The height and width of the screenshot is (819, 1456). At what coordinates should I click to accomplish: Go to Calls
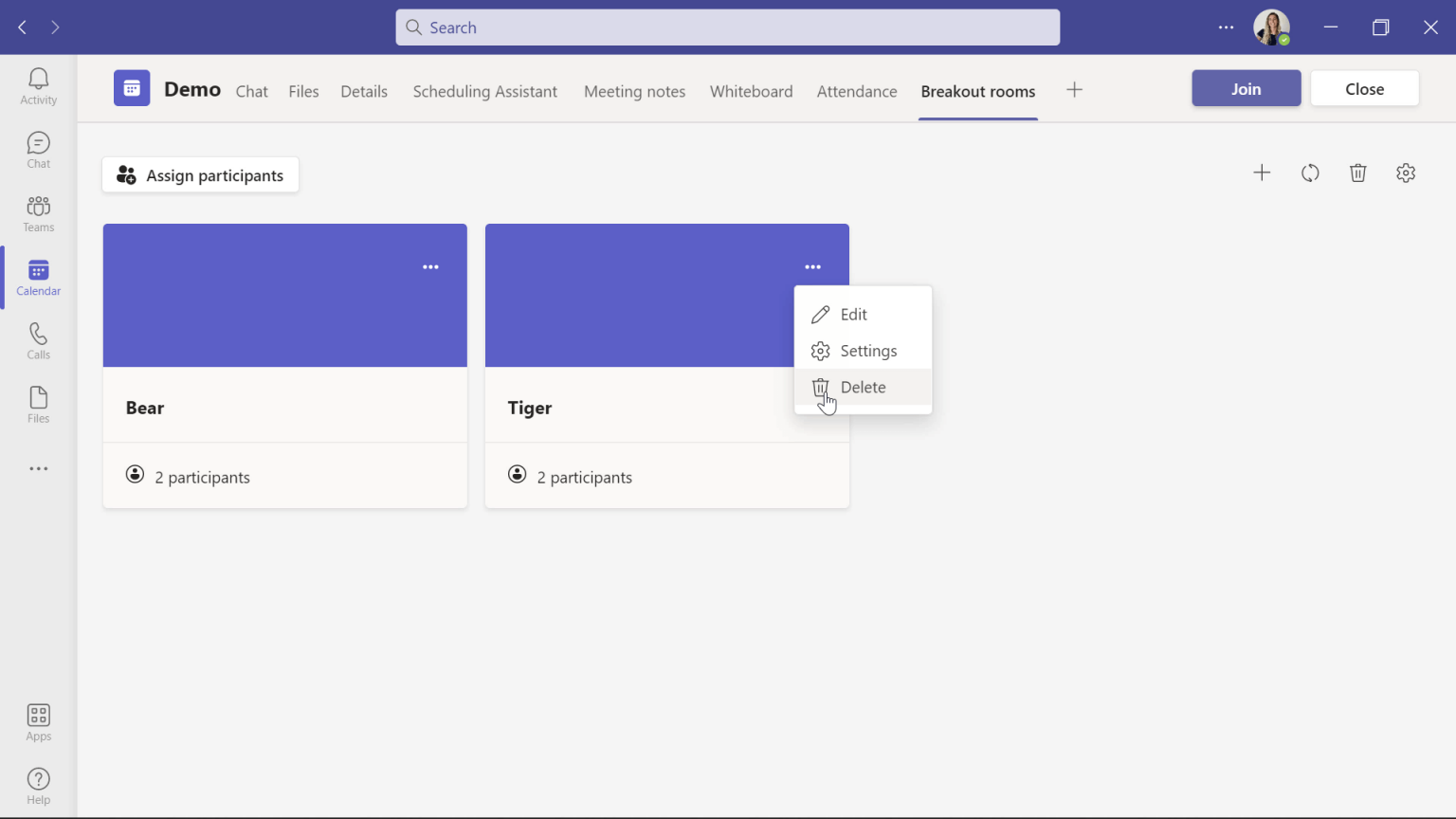coord(38,339)
